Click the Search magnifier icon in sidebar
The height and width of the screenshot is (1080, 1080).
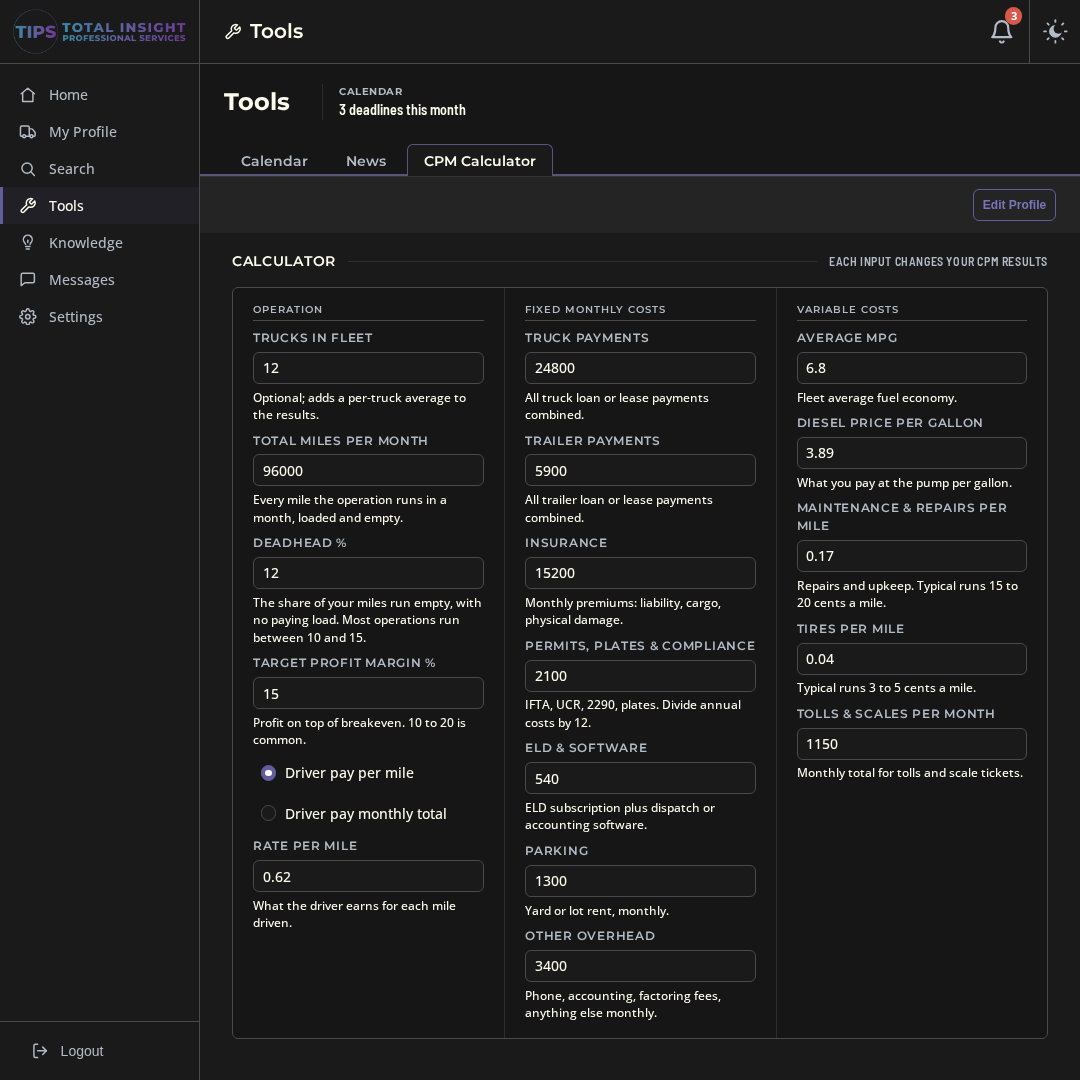(x=28, y=169)
